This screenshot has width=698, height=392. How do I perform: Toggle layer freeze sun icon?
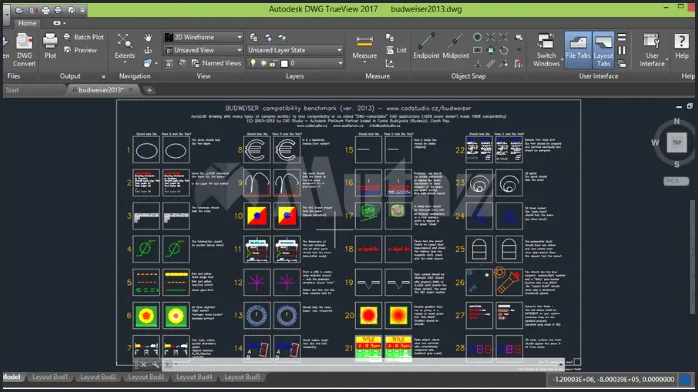[263, 63]
